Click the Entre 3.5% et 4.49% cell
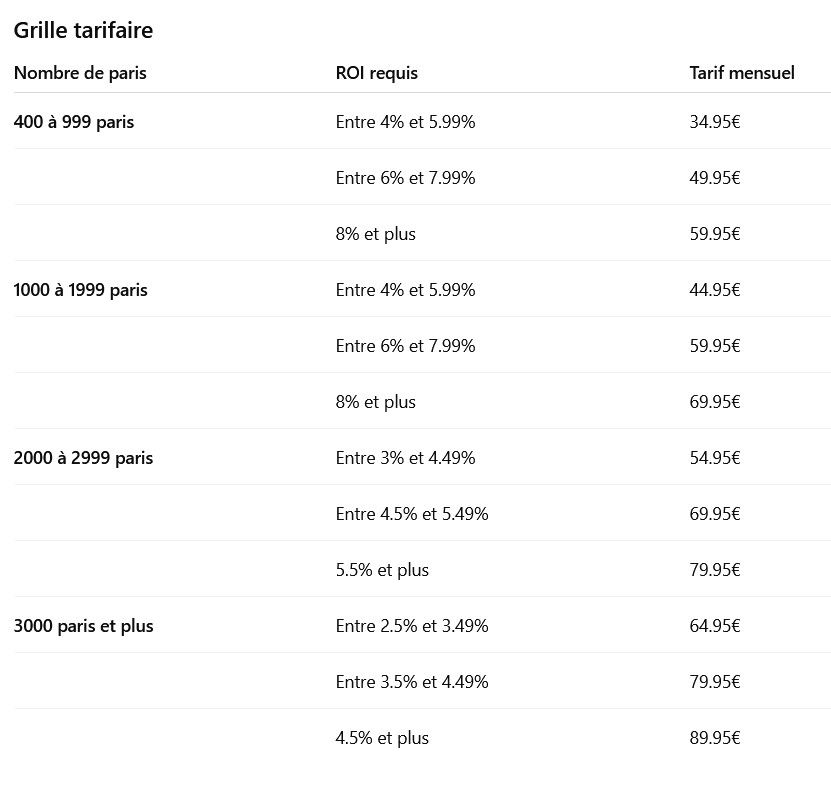 pyautogui.click(x=412, y=682)
